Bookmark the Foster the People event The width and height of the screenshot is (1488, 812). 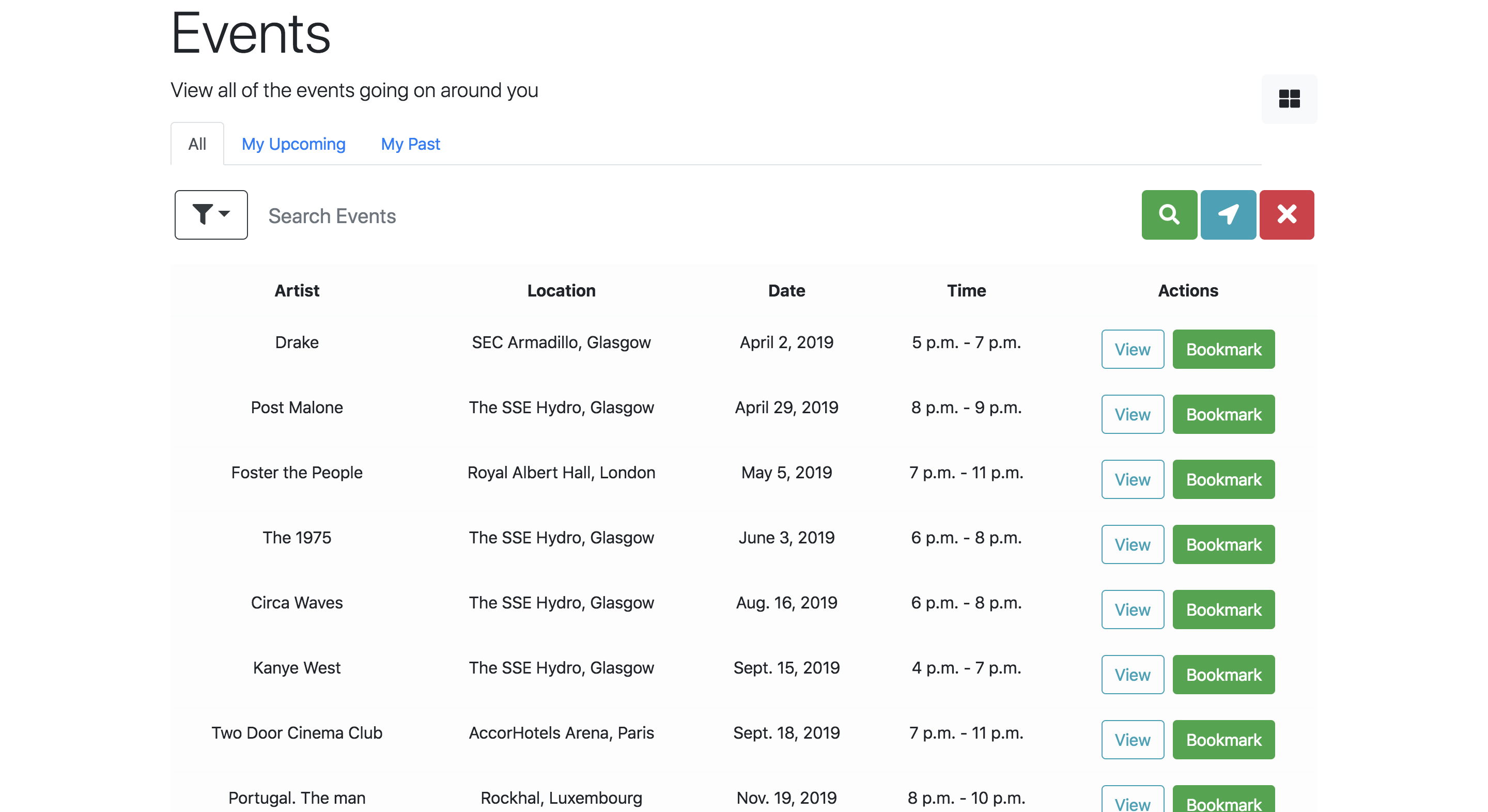click(1223, 479)
